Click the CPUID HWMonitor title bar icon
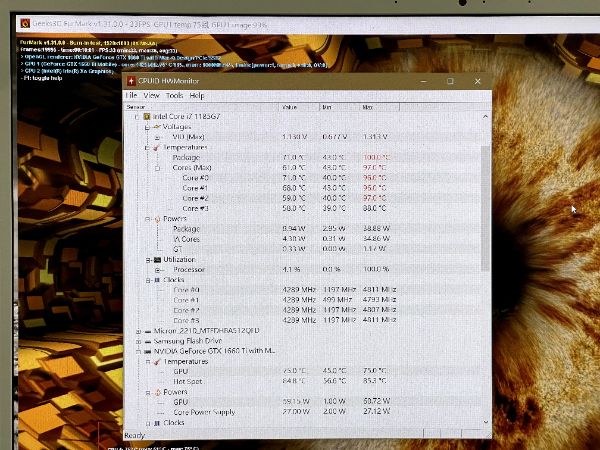 131,81
